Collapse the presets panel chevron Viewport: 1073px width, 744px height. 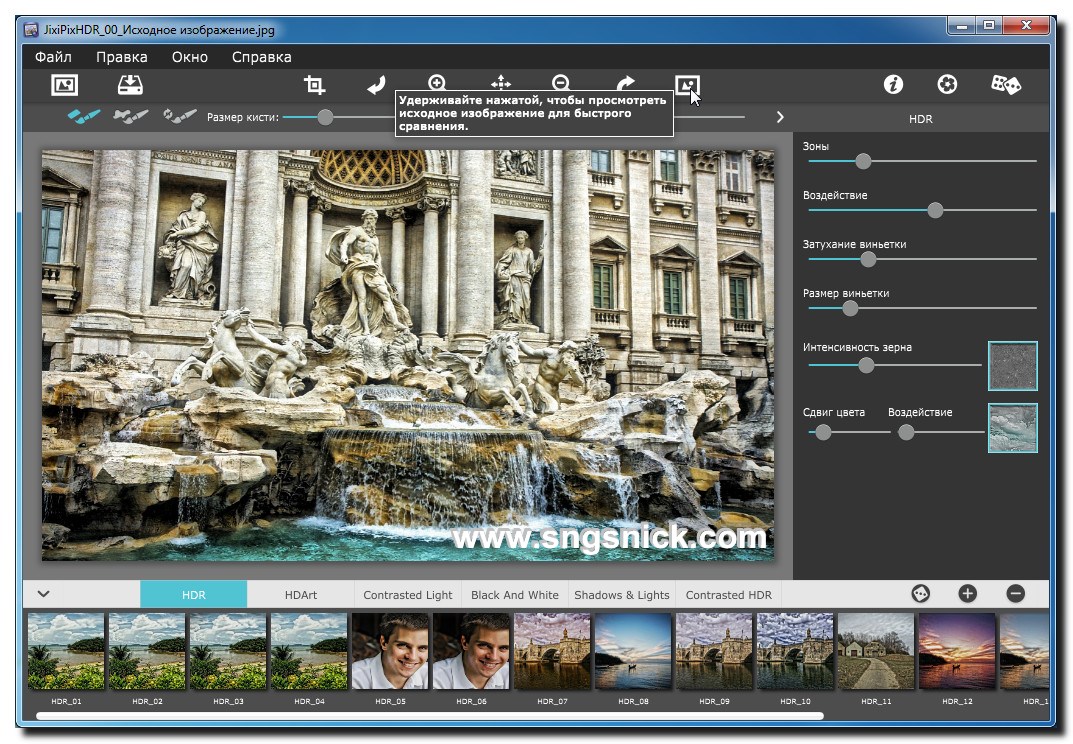pos(44,593)
